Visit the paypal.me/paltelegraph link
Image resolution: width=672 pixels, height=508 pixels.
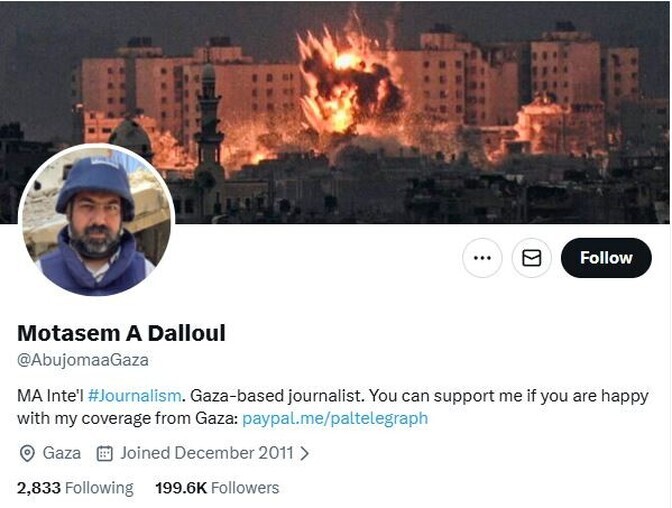point(335,418)
